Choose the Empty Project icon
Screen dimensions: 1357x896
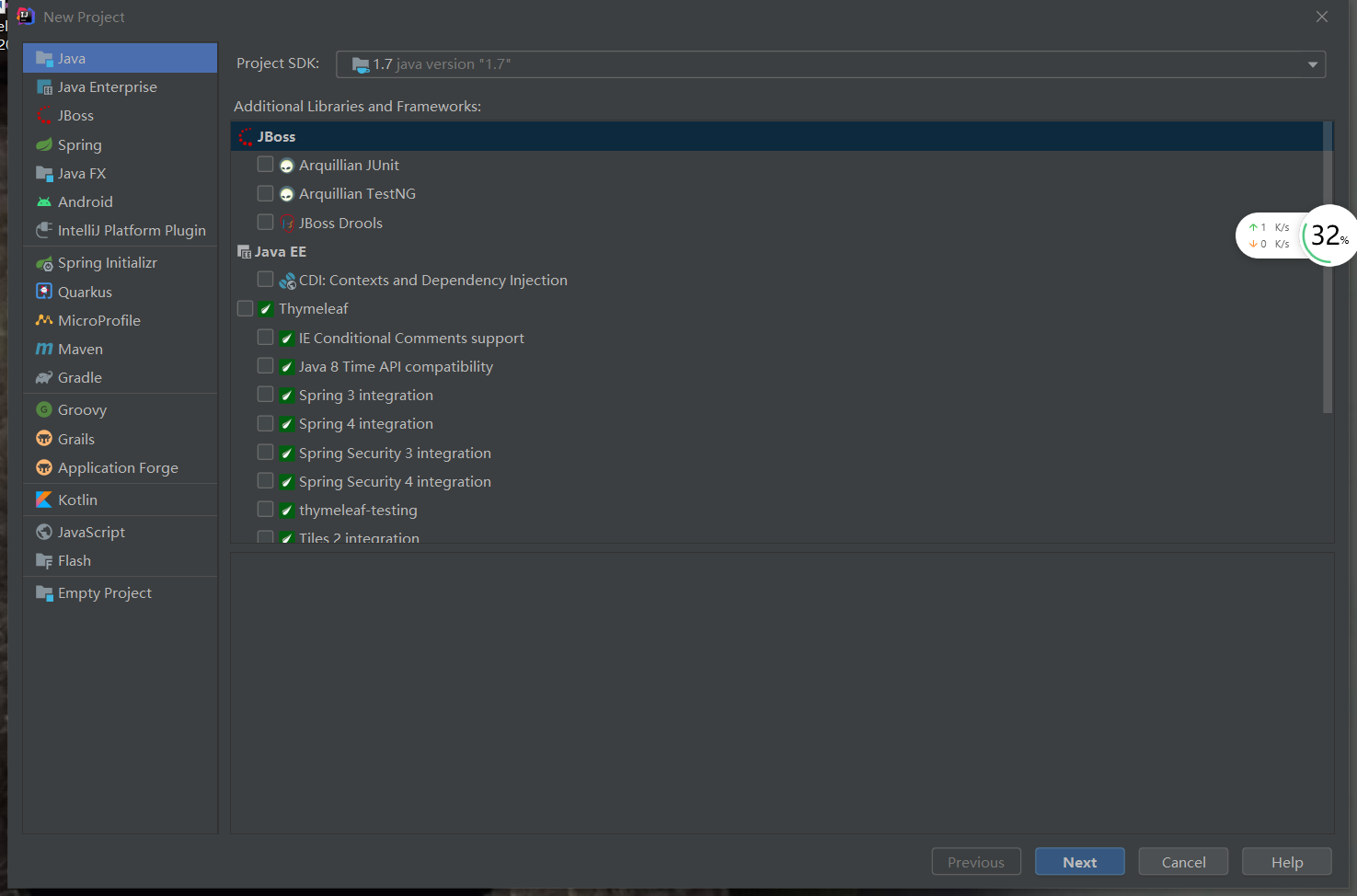point(44,593)
